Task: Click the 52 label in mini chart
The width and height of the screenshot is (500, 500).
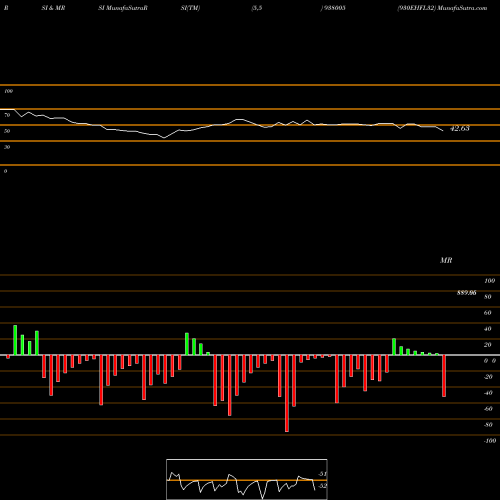Action: click(322, 486)
